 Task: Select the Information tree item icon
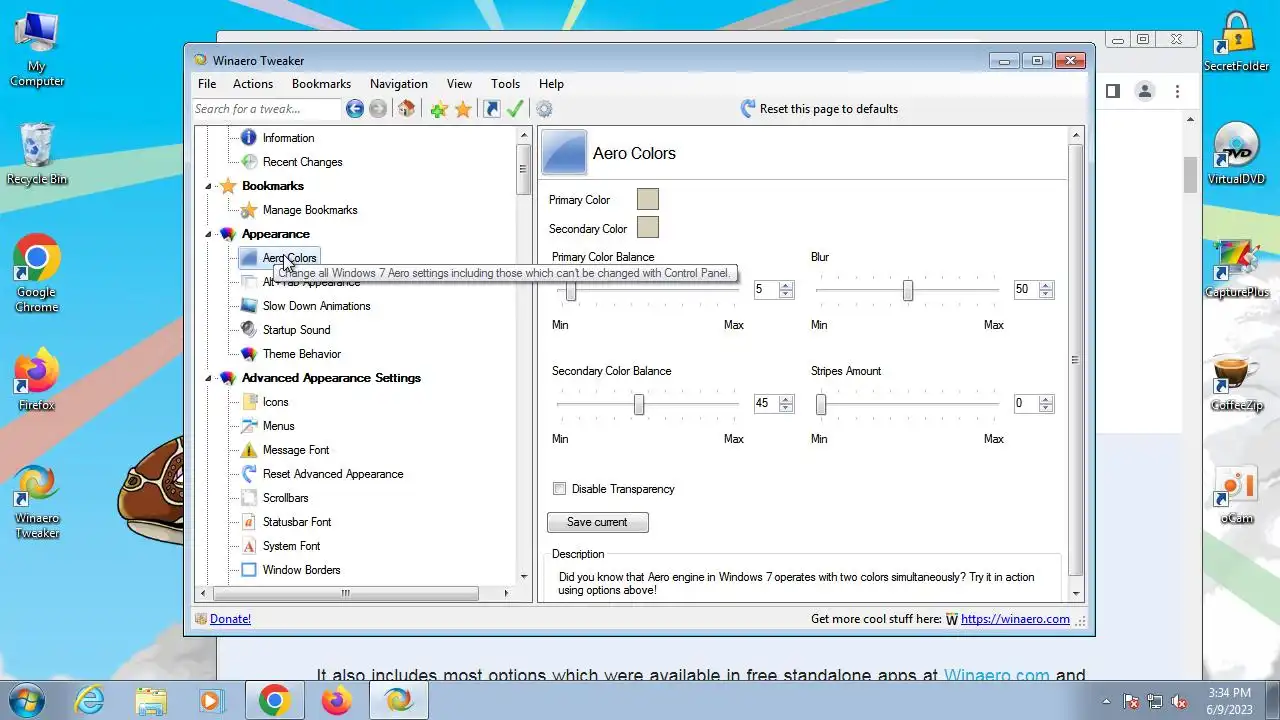[x=249, y=138]
